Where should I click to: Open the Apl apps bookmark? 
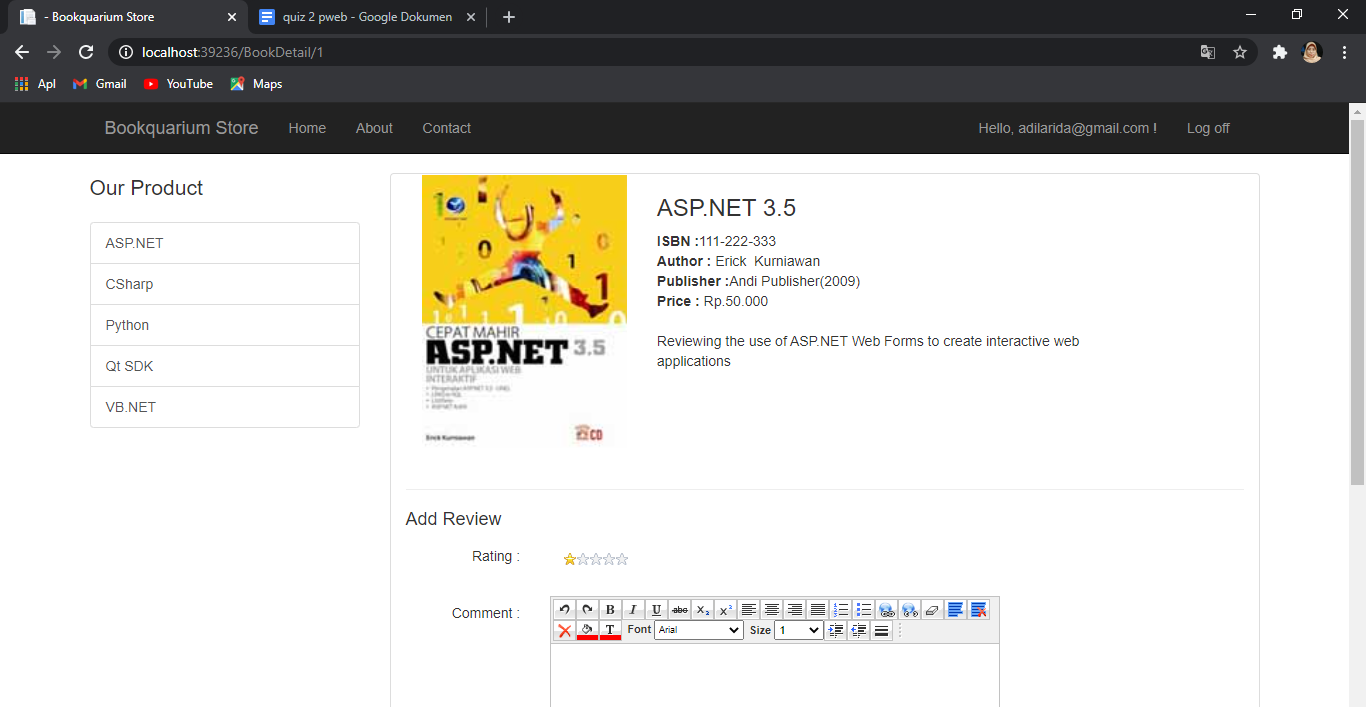[x=35, y=84]
